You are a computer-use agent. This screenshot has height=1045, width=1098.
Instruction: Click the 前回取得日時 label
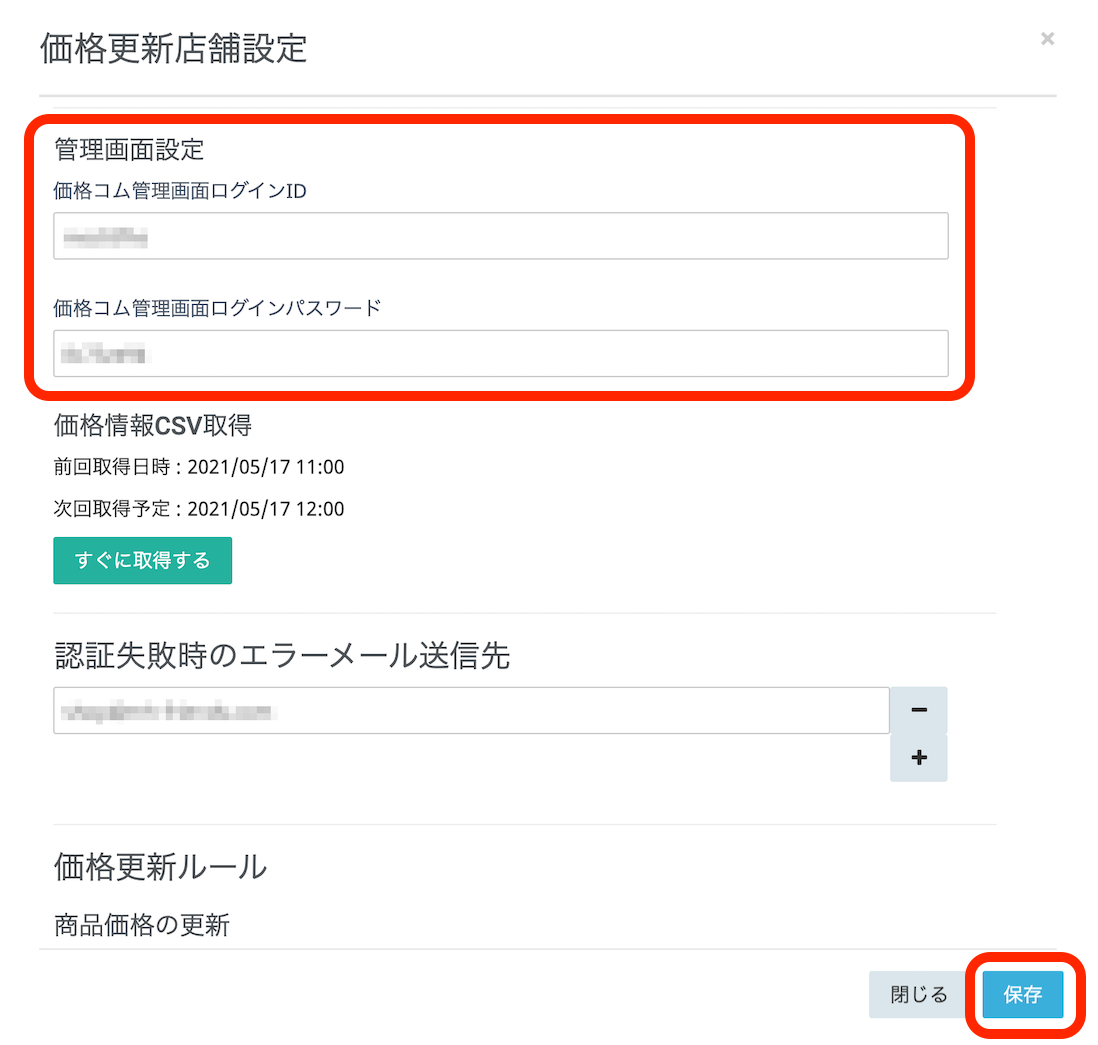112,467
